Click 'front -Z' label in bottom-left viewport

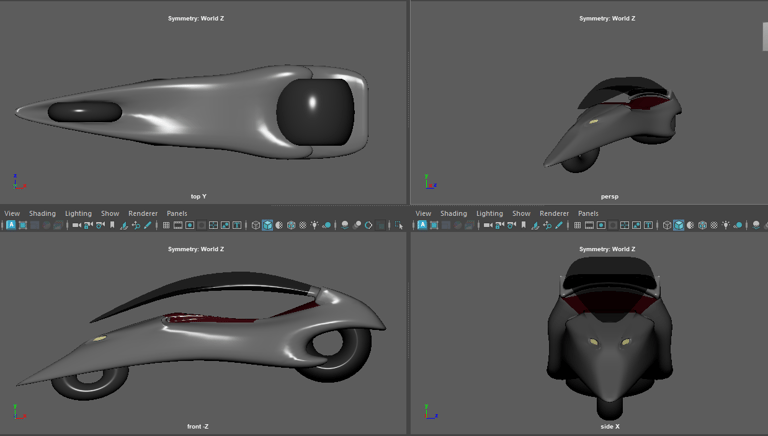click(x=198, y=427)
